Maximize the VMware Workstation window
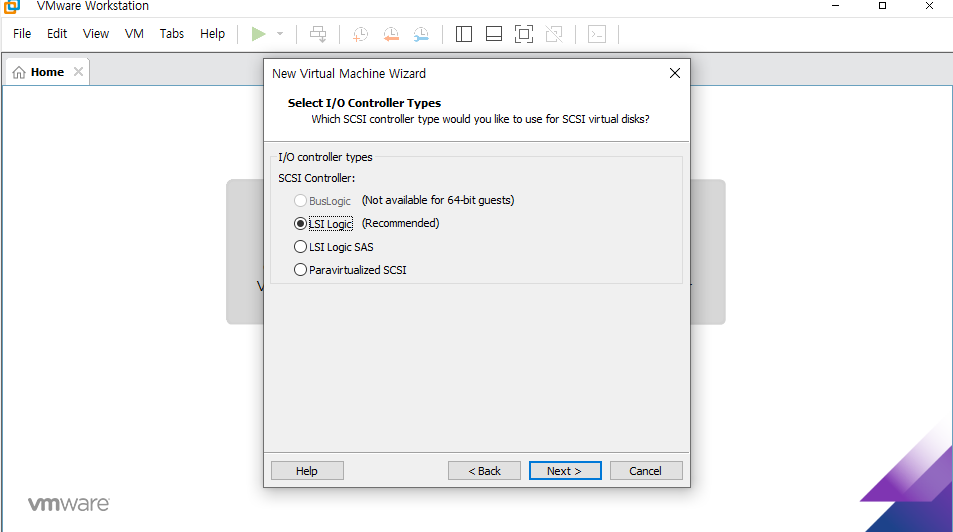Image resolution: width=953 pixels, height=532 pixels. 882,6
